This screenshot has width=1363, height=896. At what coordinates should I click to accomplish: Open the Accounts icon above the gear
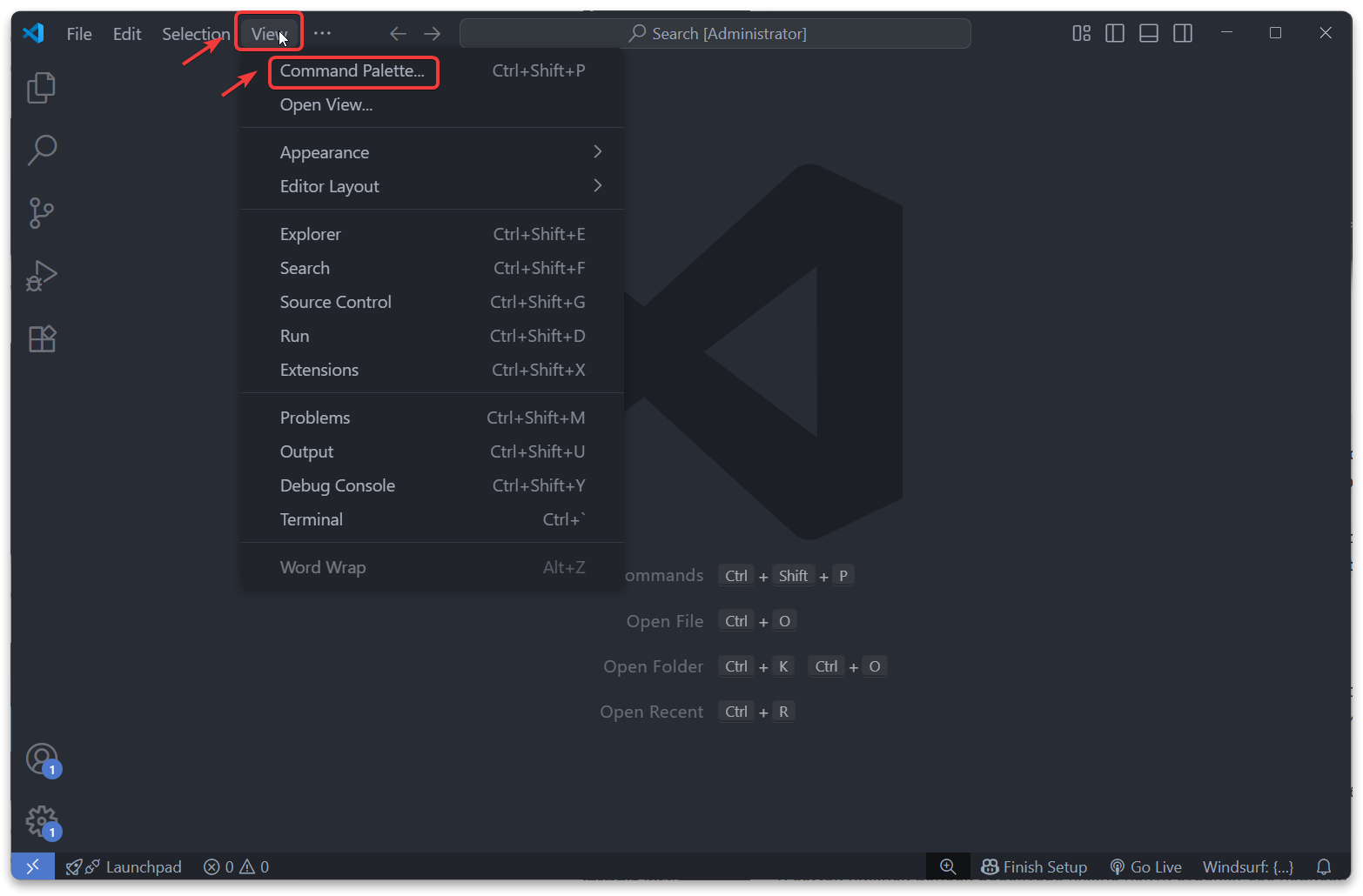click(41, 758)
